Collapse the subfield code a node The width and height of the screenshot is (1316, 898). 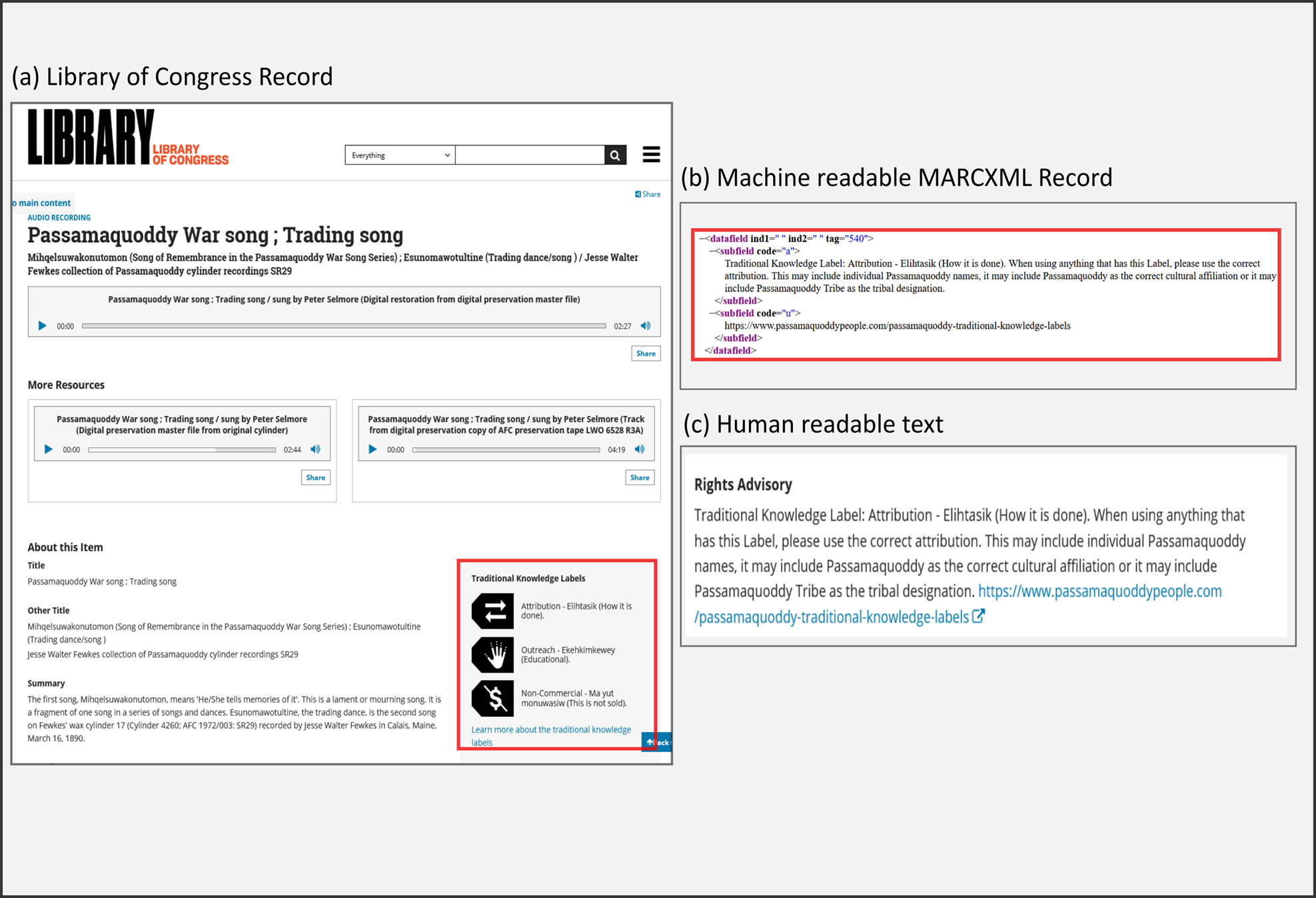click(711, 251)
